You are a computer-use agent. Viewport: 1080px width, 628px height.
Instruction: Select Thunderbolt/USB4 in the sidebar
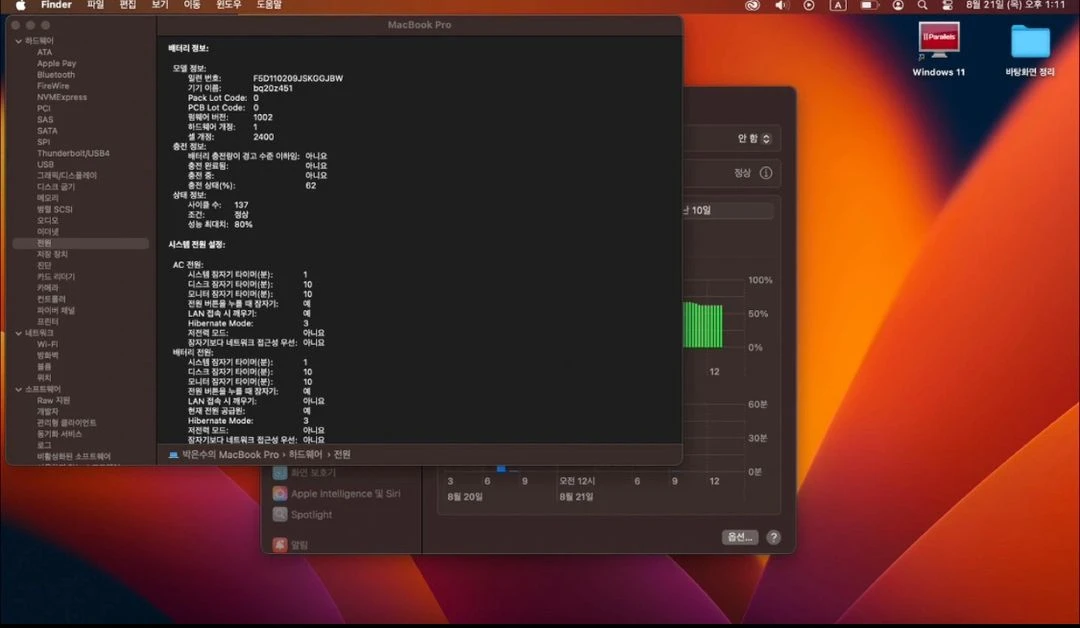coord(73,153)
